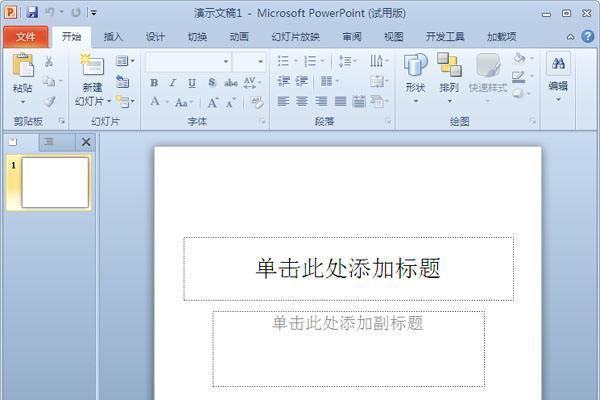Open the slide Layout dropdown
This screenshot has height=400, width=600.
point(125,60)
